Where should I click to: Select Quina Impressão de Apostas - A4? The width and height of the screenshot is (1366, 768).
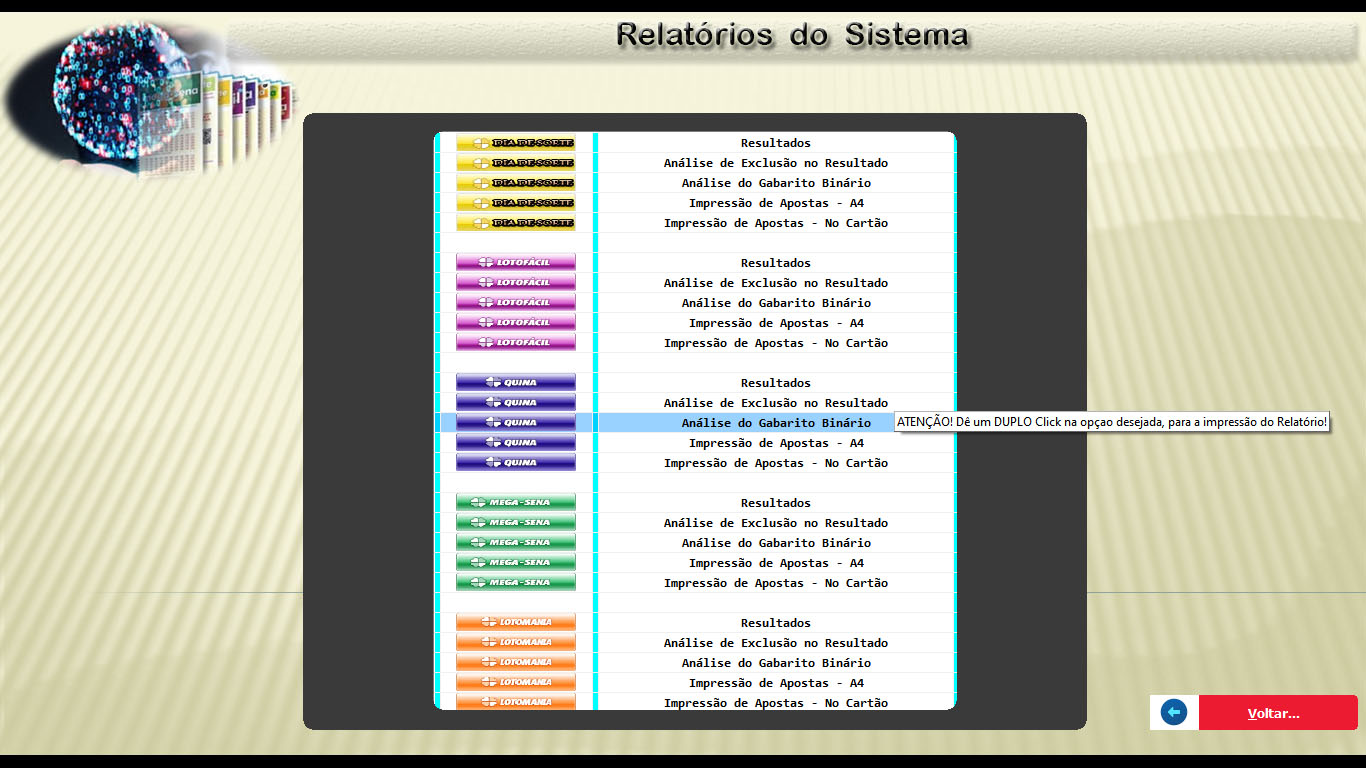pyautogui.click(x=776, y=443)
